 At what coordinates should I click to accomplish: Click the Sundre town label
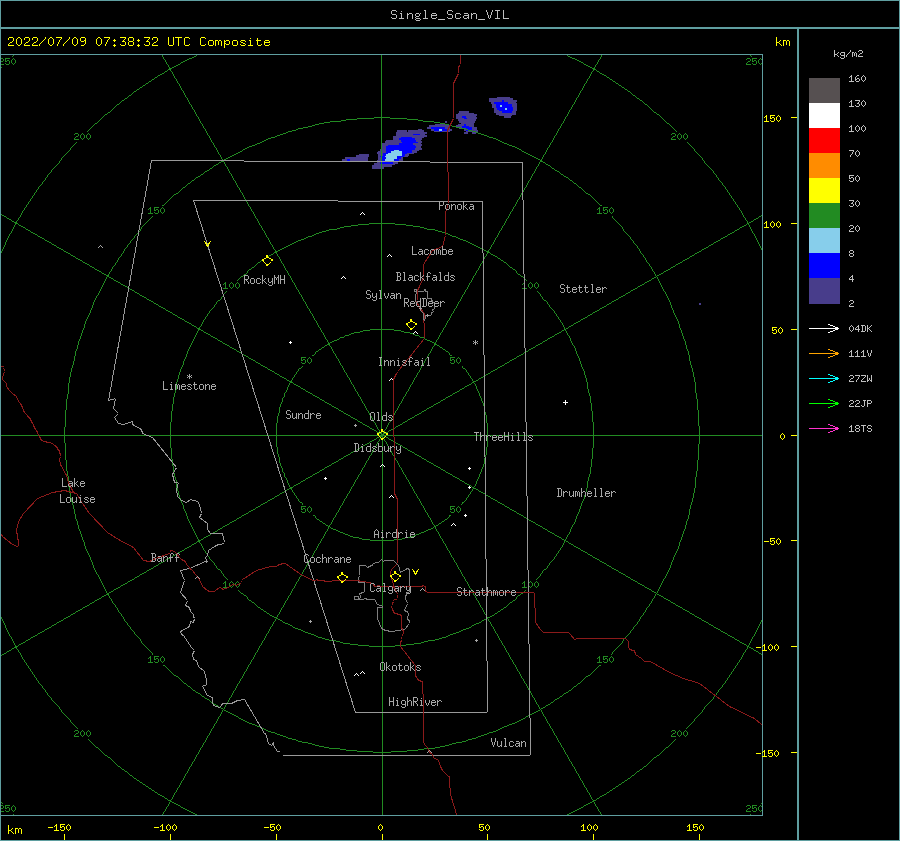(303, 414)
